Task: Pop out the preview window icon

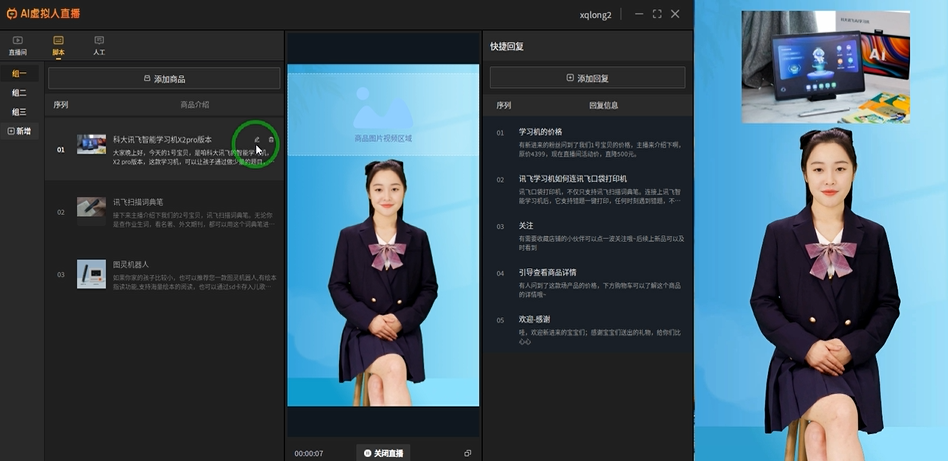Action: pyautogui.click(x=467, y=453)
